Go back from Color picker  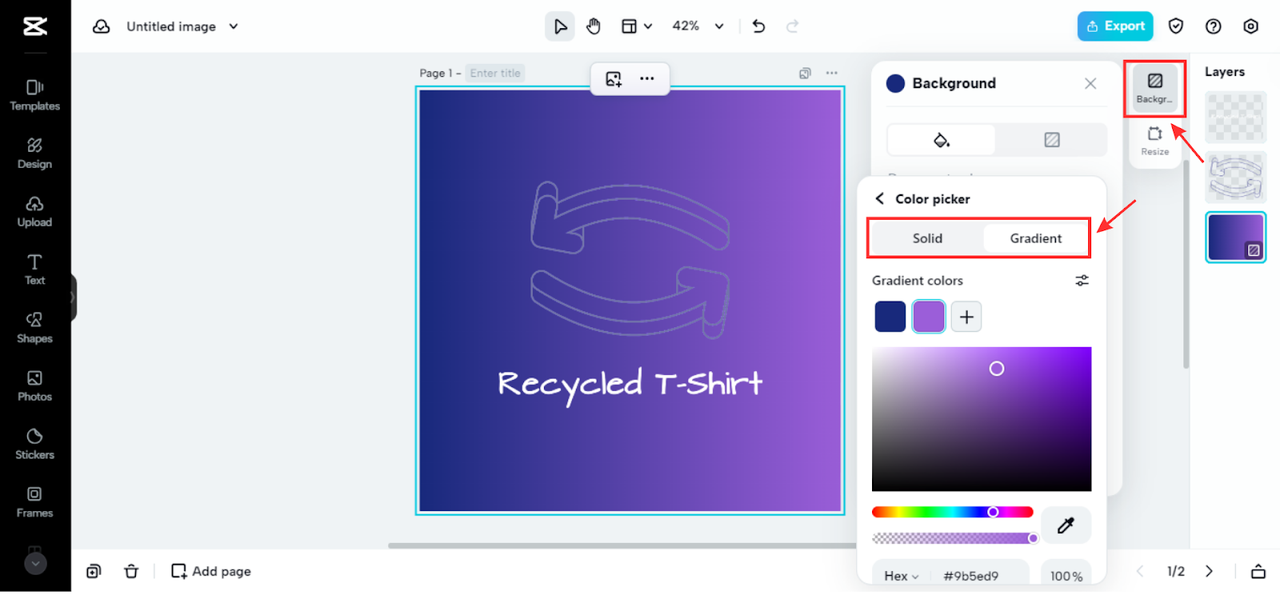point(880,199)
